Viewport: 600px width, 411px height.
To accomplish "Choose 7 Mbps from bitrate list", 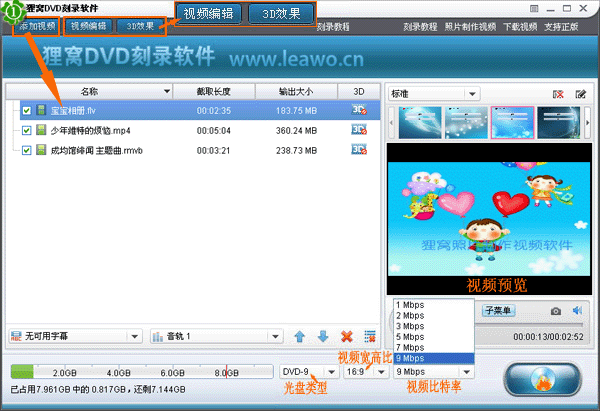I will pyautogui.click(x=434, y=348).
